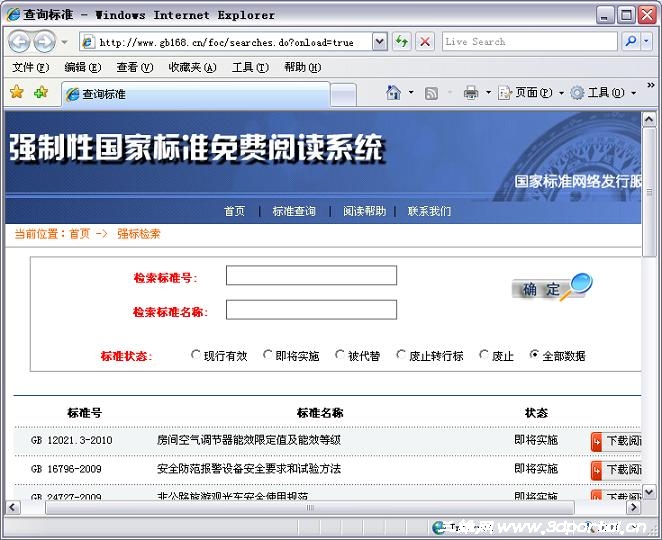Viewport: 662px width, 540px height.
Task: Expand toolbar overflow chevron
Action: point(651,85)
